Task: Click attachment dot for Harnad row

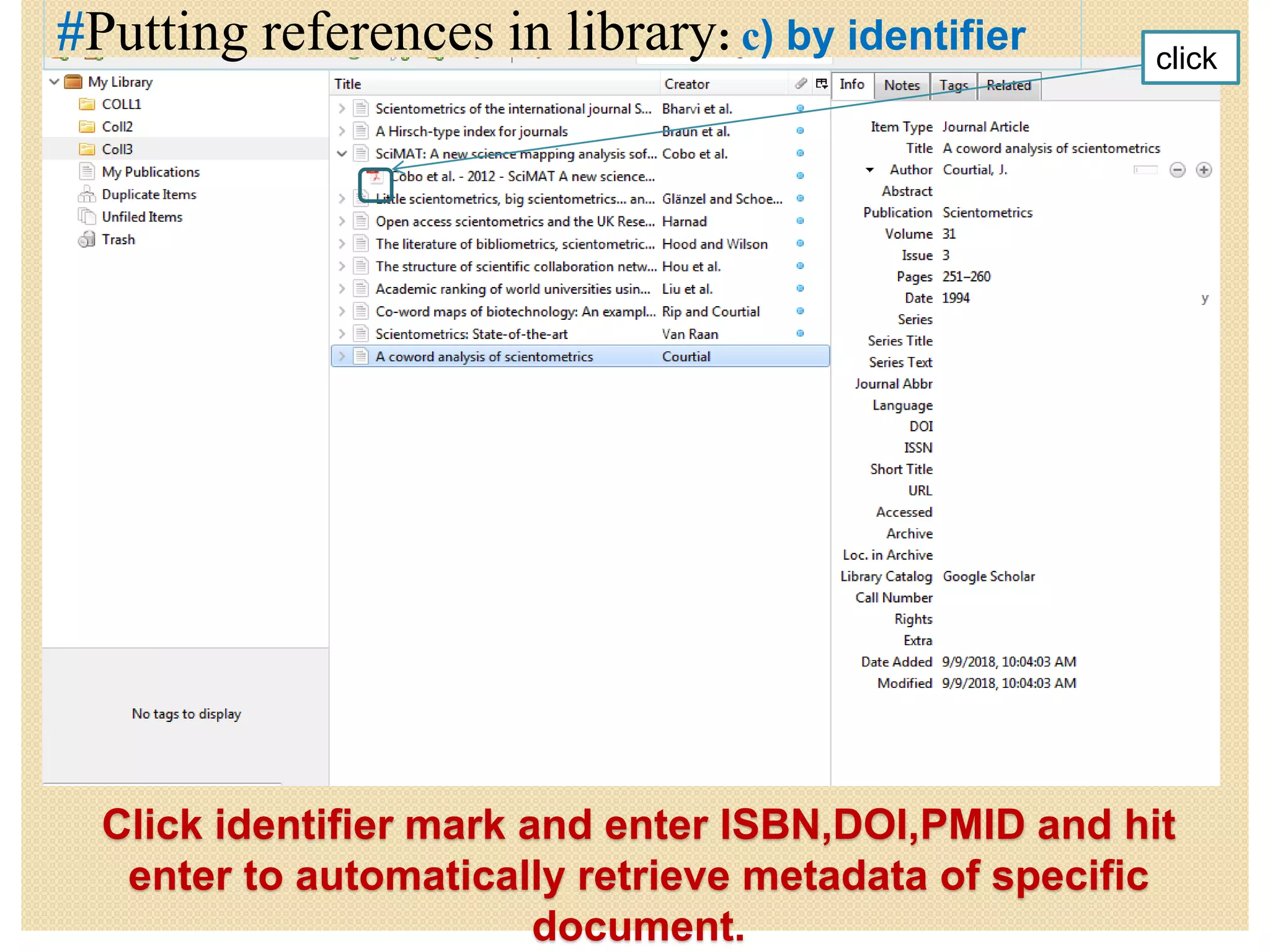Action: click(x=801, y=221)
